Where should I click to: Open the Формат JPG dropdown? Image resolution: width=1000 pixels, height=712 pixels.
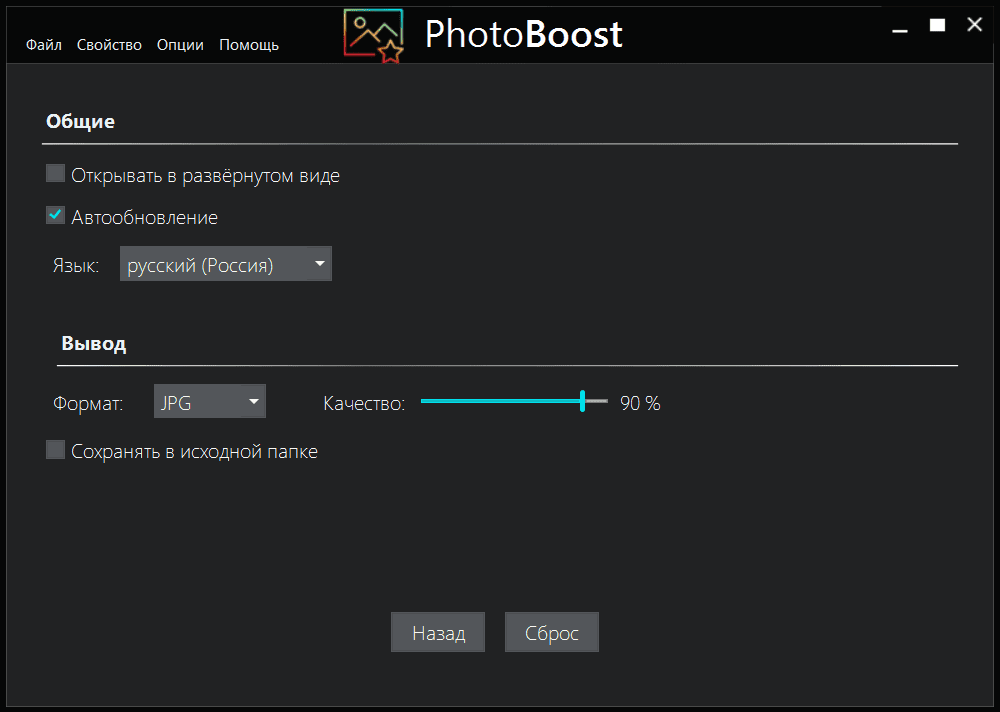(210, 401)
